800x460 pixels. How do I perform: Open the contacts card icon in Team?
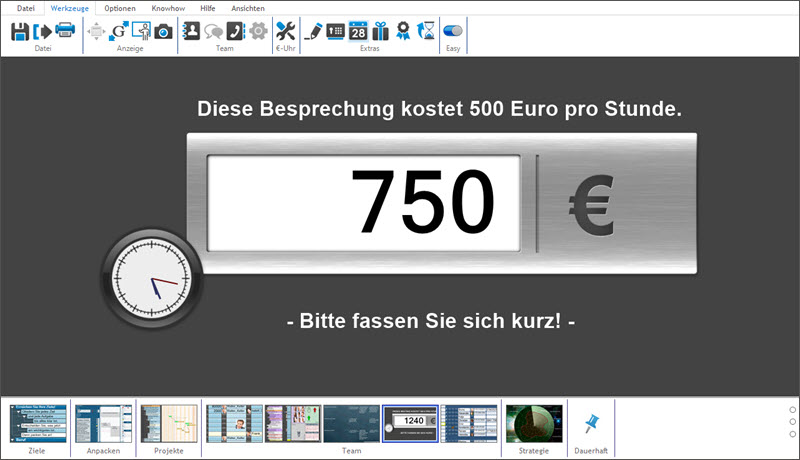tap(193, 31)
